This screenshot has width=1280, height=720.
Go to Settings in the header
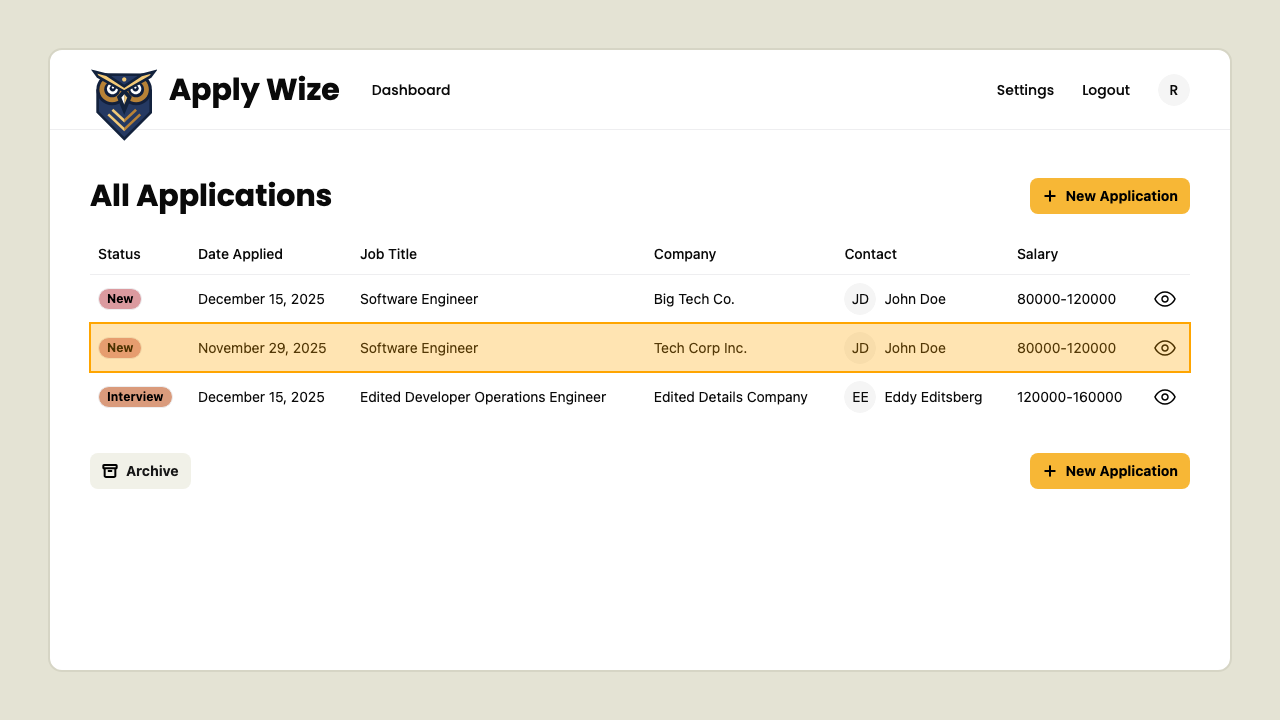[1025, 90]
